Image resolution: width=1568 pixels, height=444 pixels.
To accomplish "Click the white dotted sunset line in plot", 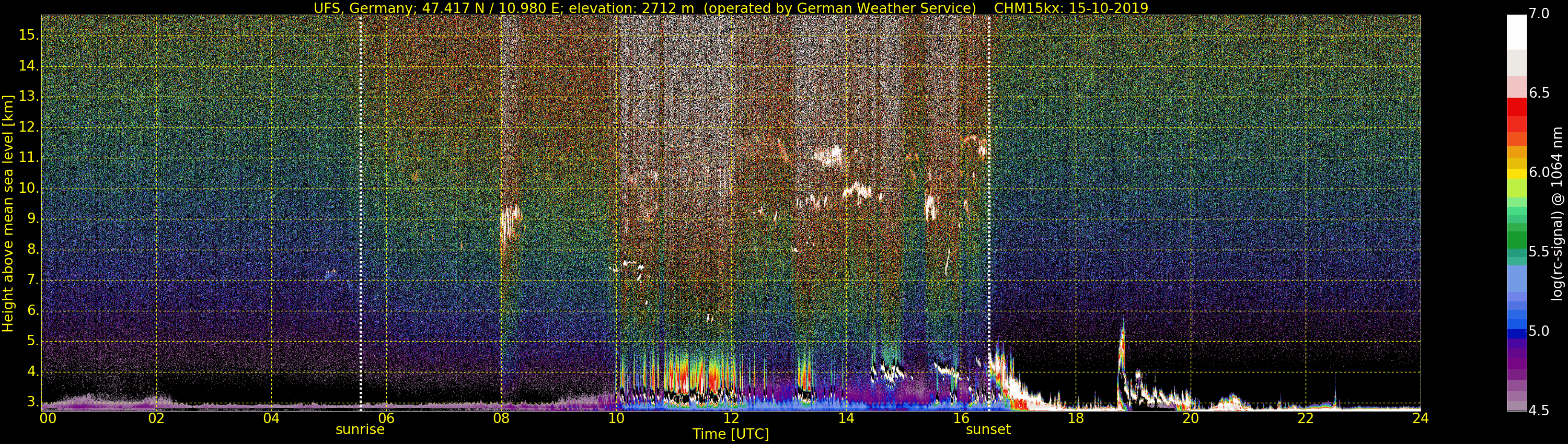I will coord(988,213).
